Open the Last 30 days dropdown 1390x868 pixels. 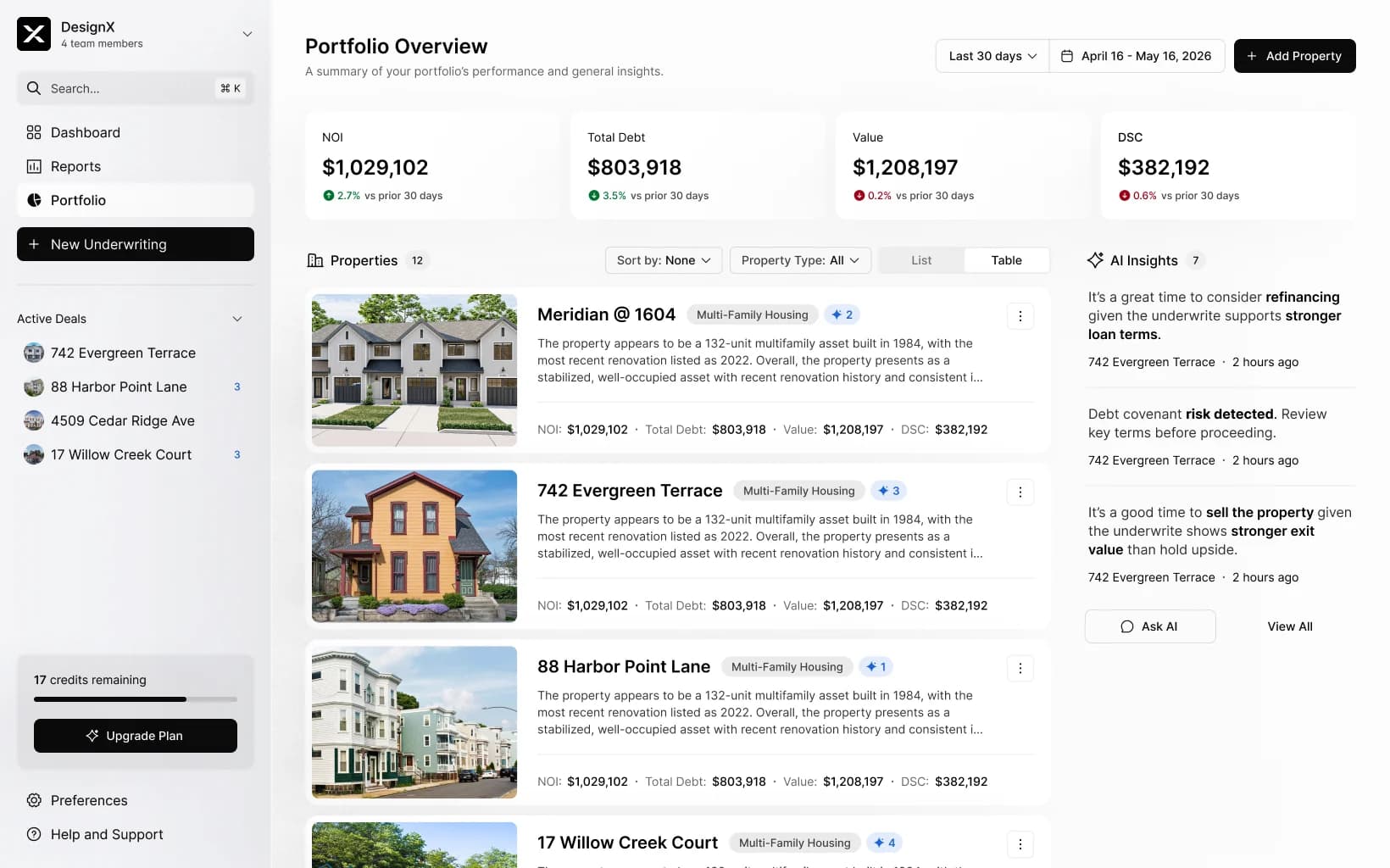click(x=992, y=56)
